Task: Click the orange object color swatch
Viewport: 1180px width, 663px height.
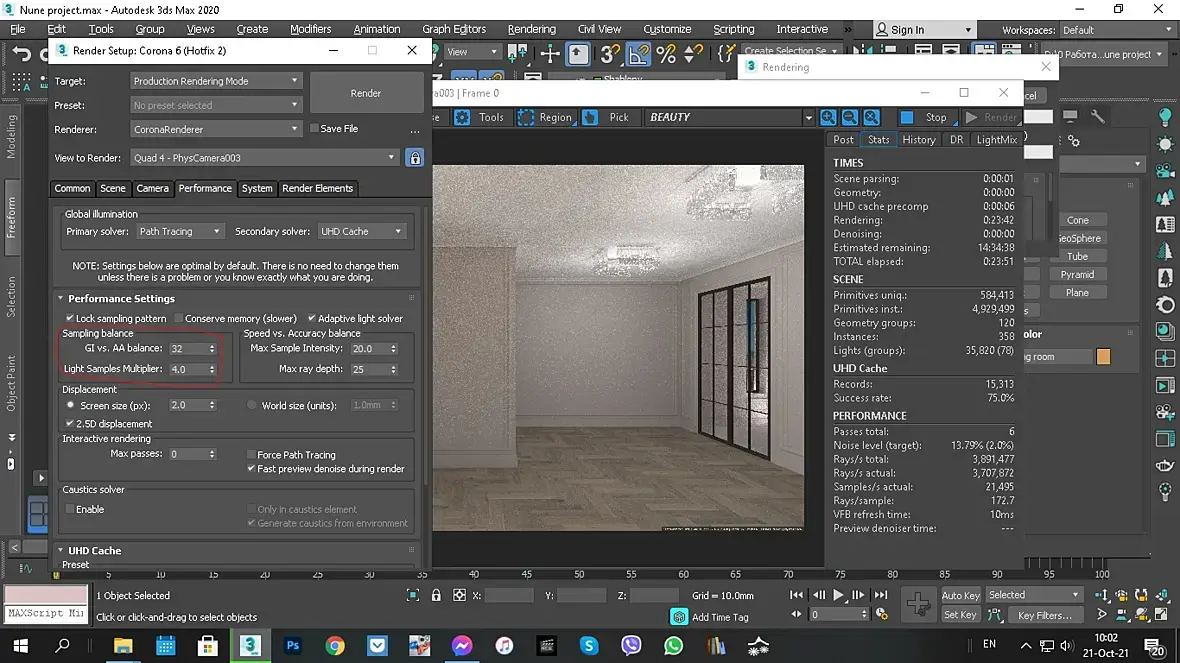Action: tap(1103, 357)
